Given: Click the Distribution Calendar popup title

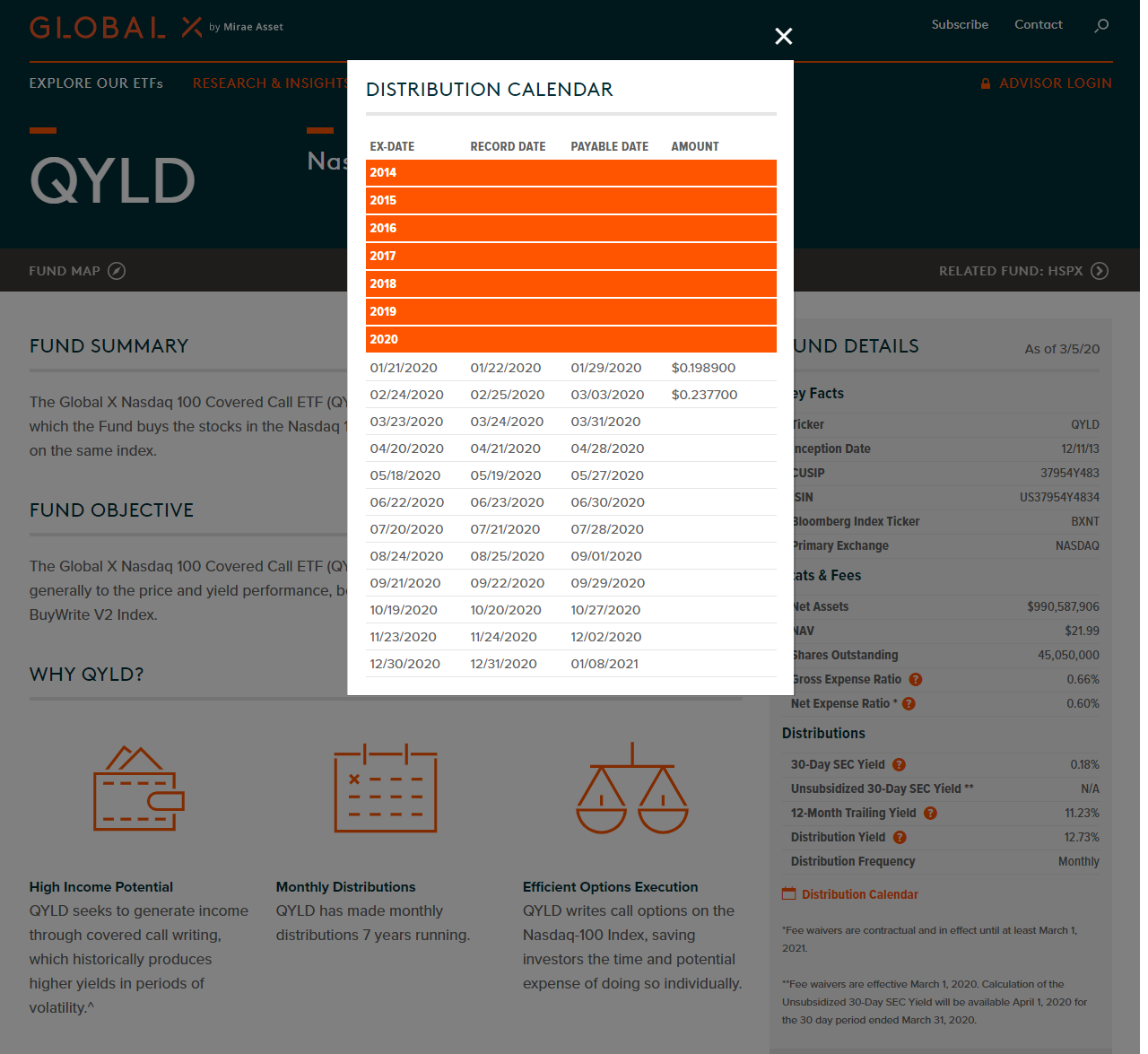Looking at the screenshot, I should 490,90.
